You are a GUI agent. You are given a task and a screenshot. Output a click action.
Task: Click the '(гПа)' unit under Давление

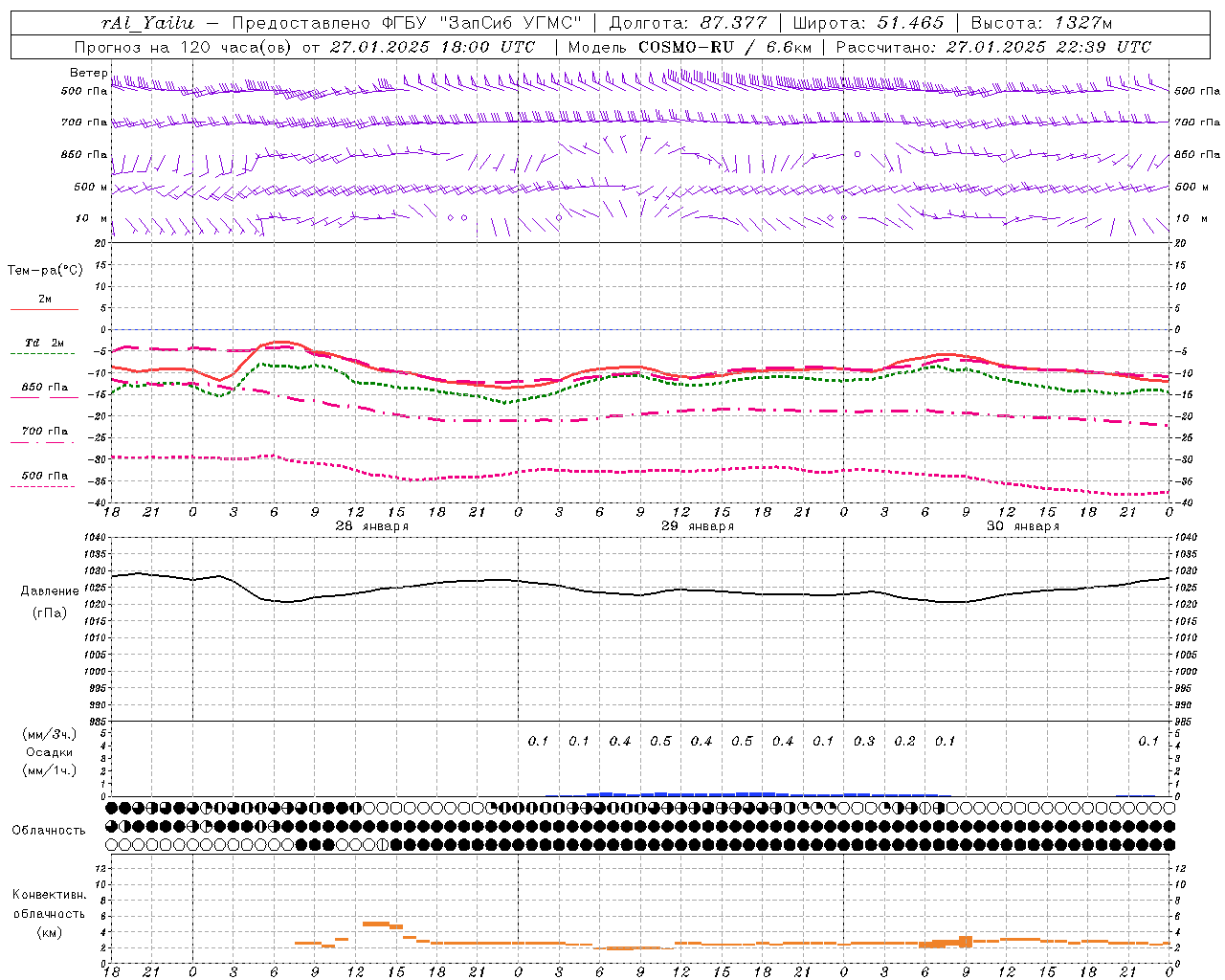(x=50, y=612)
